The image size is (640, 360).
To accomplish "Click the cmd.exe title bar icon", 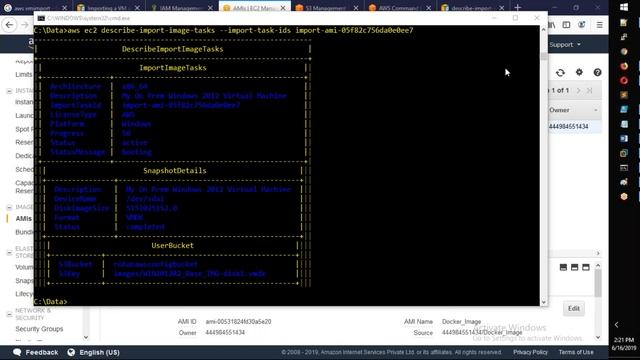I will (x=41, y=18).
